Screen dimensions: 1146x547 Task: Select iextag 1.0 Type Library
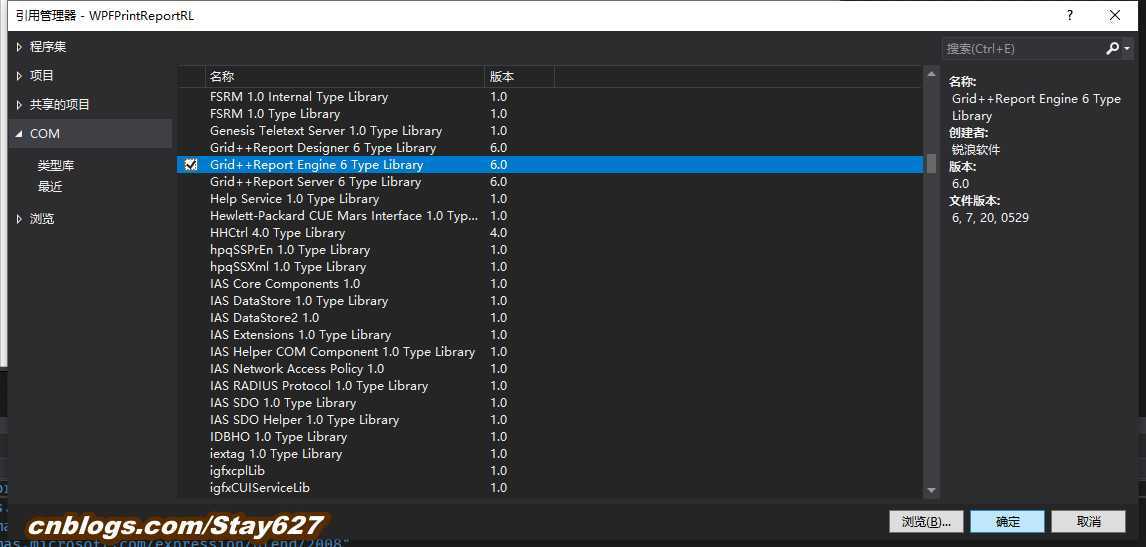(550, 453)
